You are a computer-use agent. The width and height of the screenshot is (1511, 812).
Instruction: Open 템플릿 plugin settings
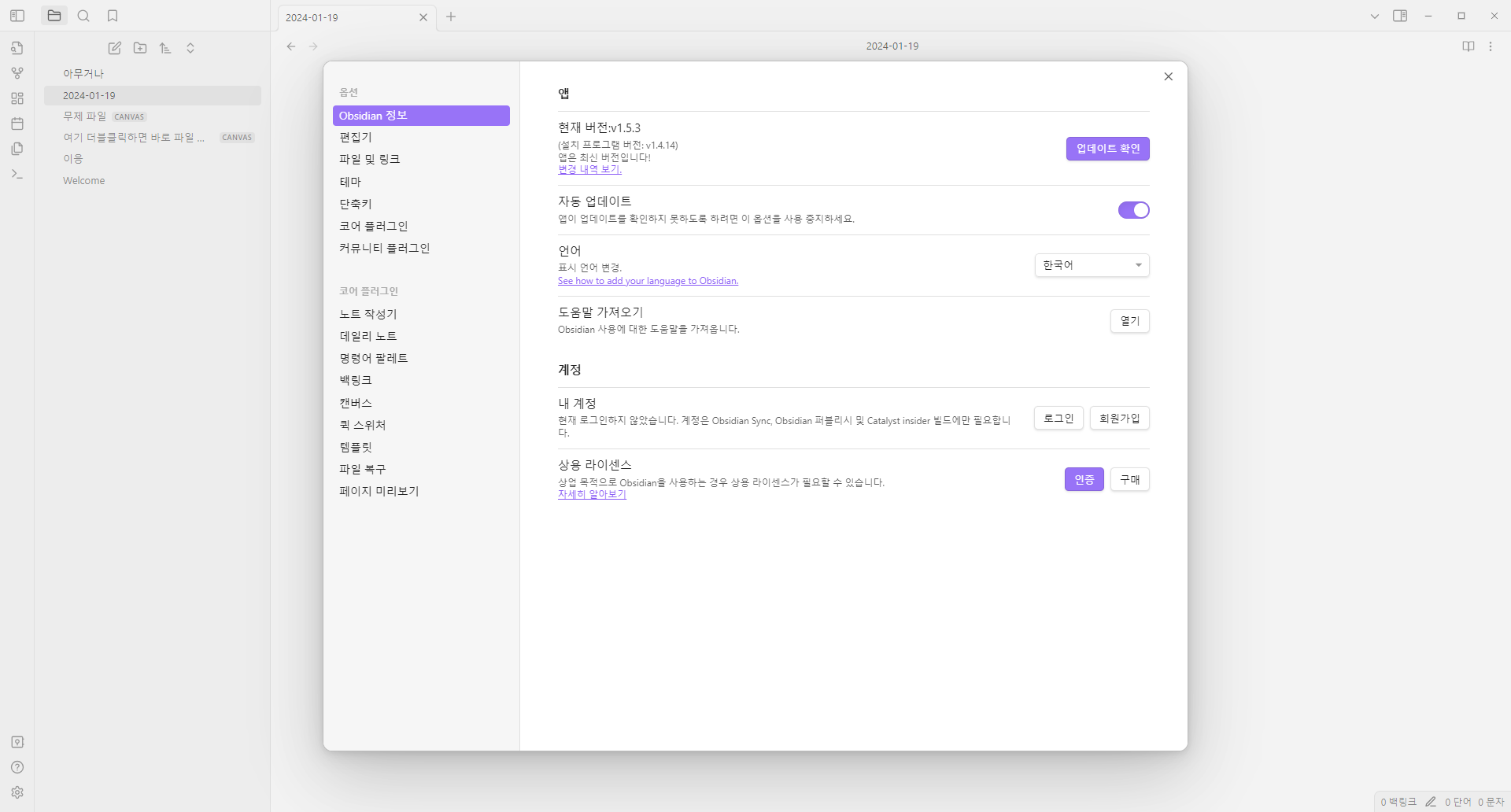pos(421,447)
